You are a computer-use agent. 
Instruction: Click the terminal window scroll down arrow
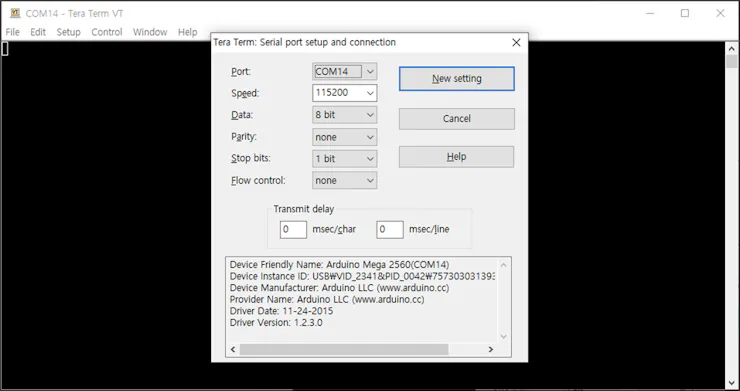[732, 383]
